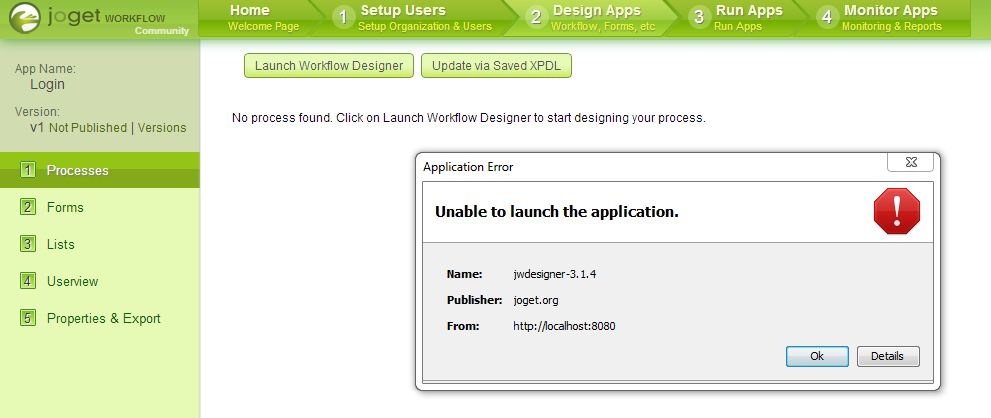The image size is (991, 418).
Task: Click the number 3 icon beside Lists
Action: coord(28,244)
